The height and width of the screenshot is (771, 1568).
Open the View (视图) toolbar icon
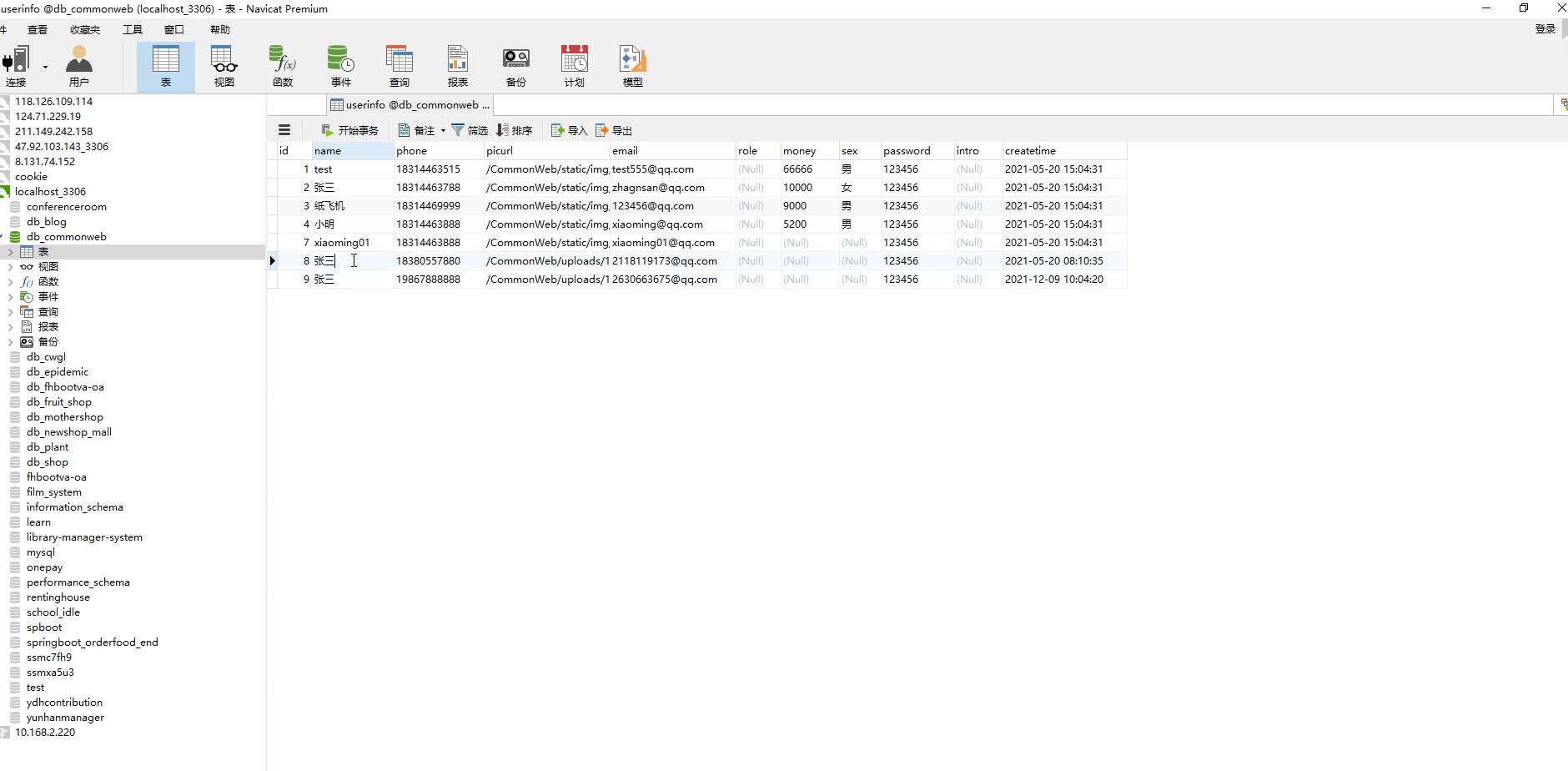tap(224, 67)
